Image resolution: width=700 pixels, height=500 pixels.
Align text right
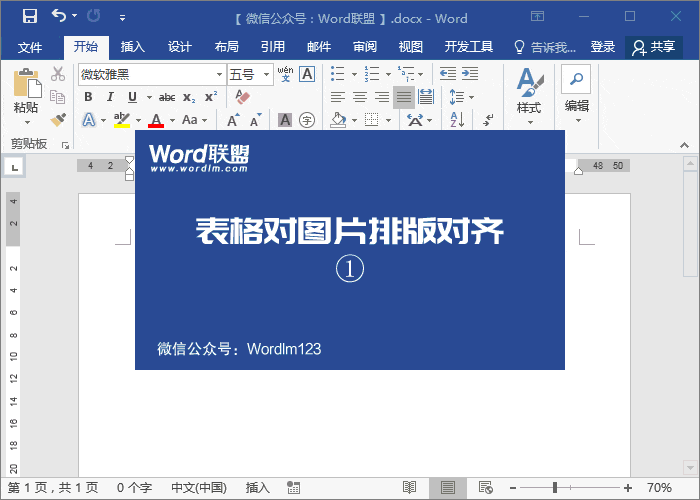click(382, 97)
